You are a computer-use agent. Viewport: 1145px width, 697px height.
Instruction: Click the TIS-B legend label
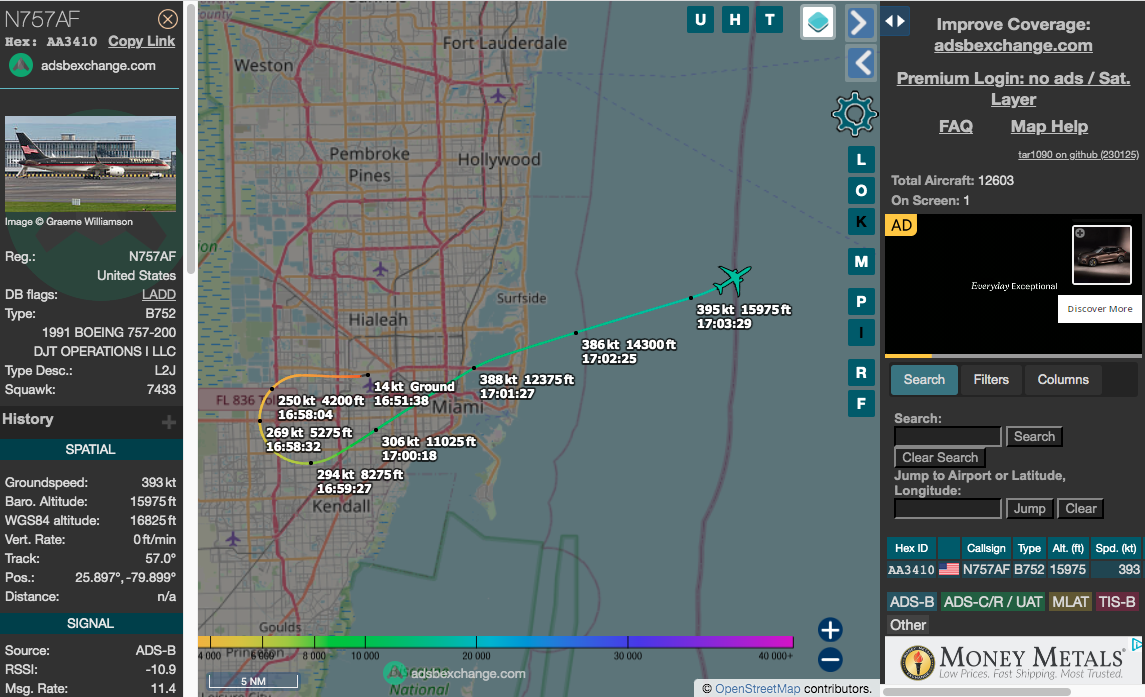tap(1117, 602)
